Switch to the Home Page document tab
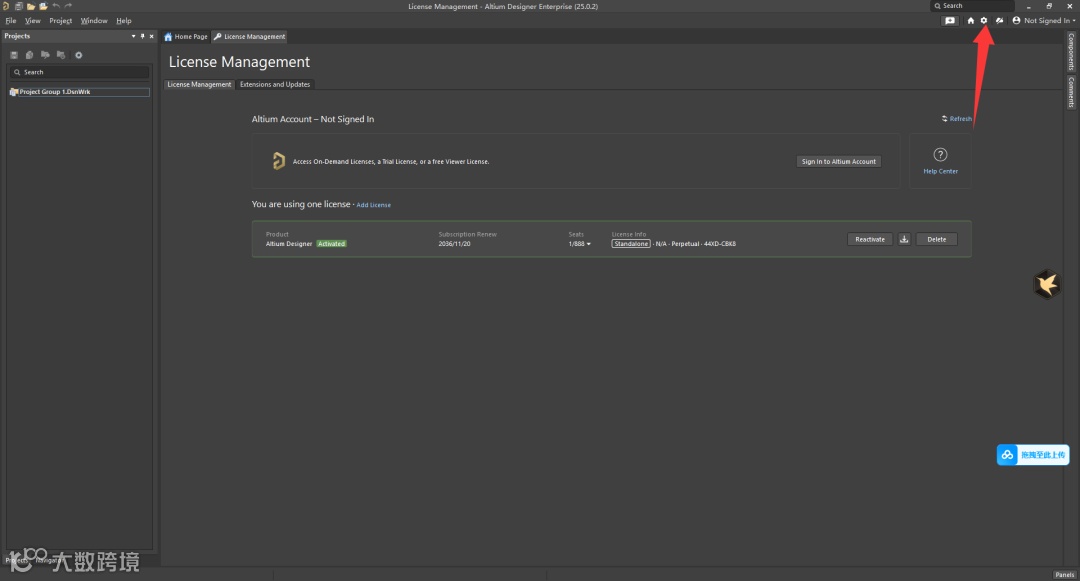Screen dimensions: 1080x581 (x=186, y=36)
